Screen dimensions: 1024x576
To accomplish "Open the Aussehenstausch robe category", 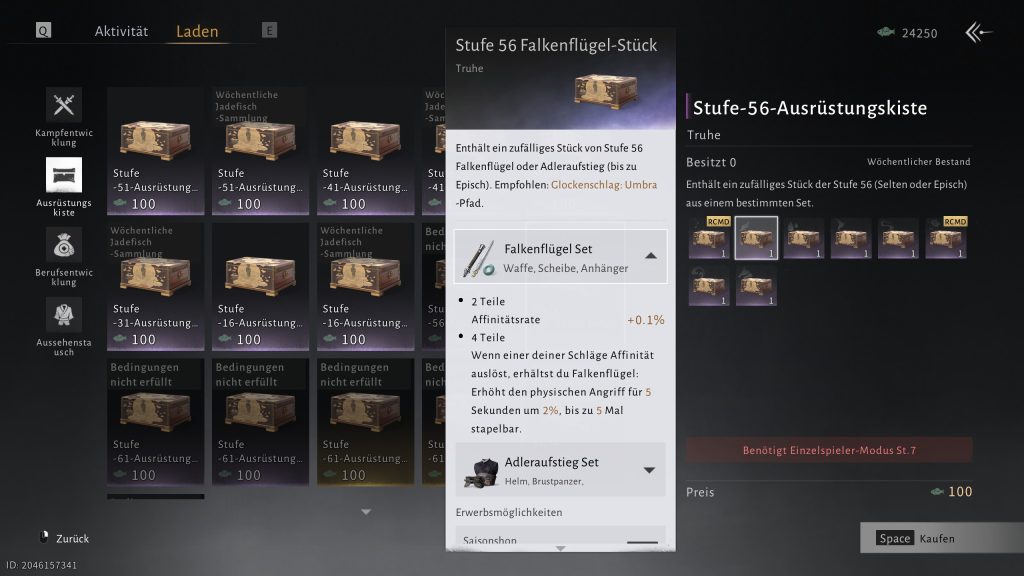I will click(63, 315).
